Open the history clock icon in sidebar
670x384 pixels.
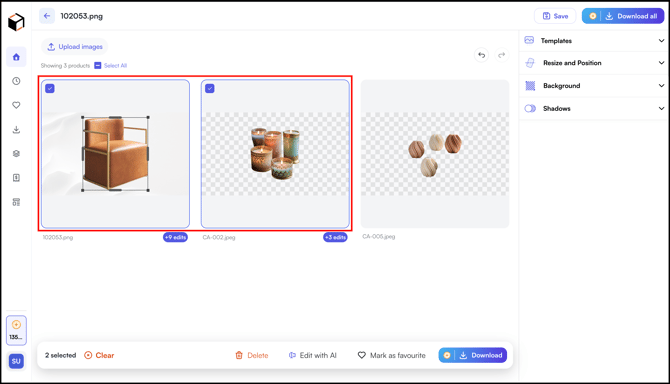(x=16, y=81)
